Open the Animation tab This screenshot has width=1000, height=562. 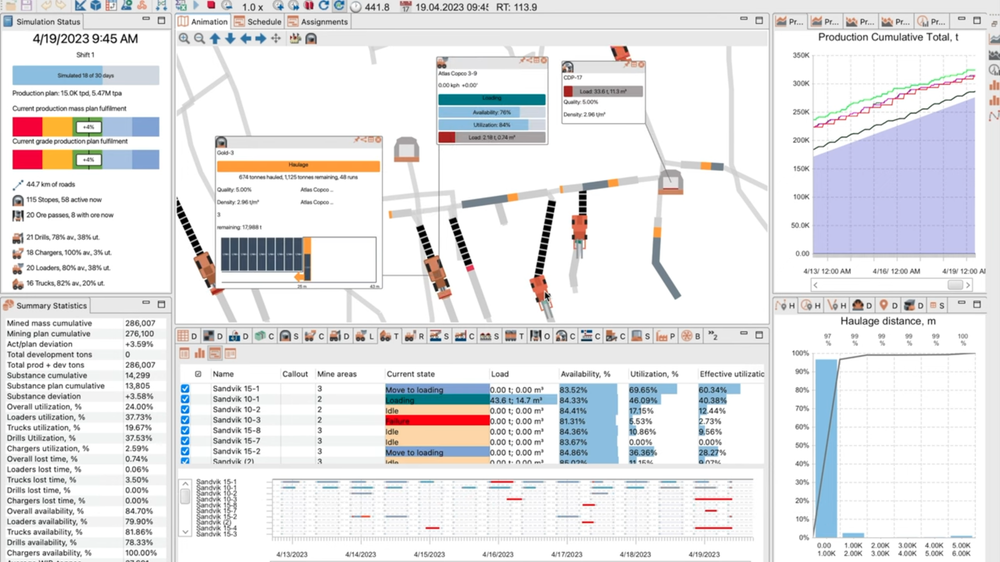point(203,22)
